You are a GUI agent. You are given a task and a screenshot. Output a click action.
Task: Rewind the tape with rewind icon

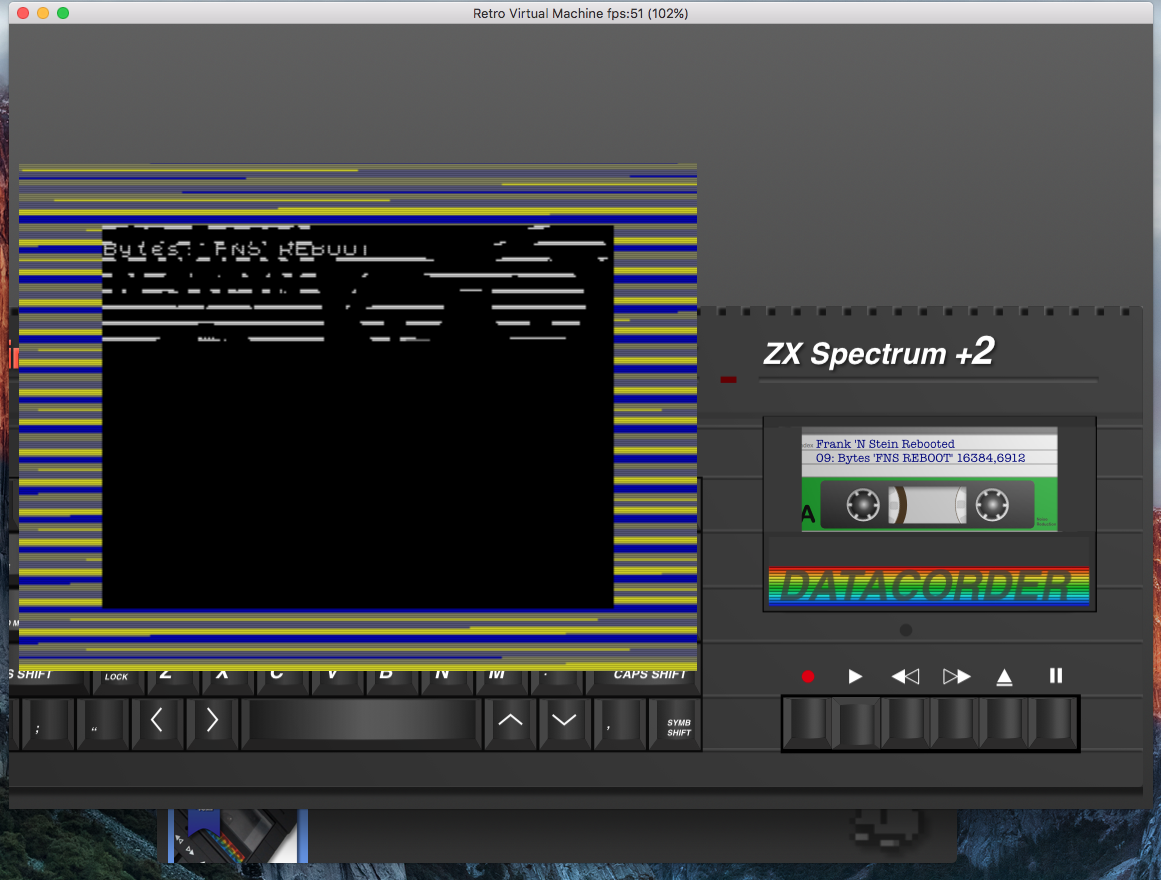click(x=905, y=676)
